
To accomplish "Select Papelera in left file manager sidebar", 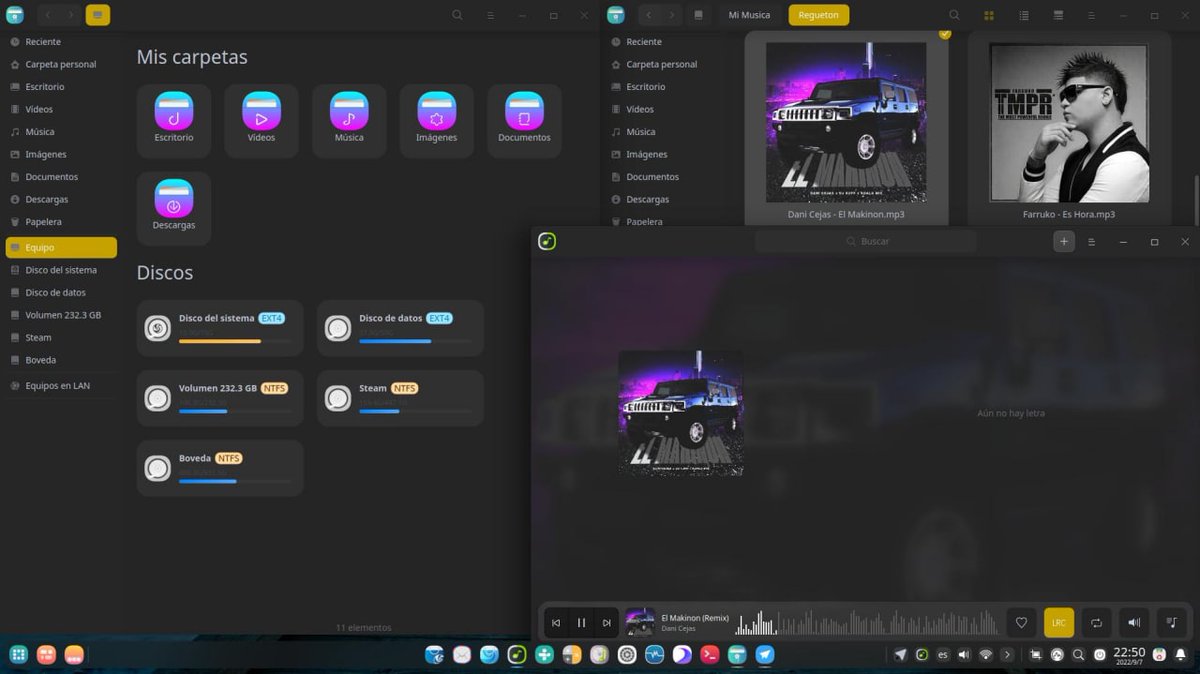I will [x=60, y=222].
